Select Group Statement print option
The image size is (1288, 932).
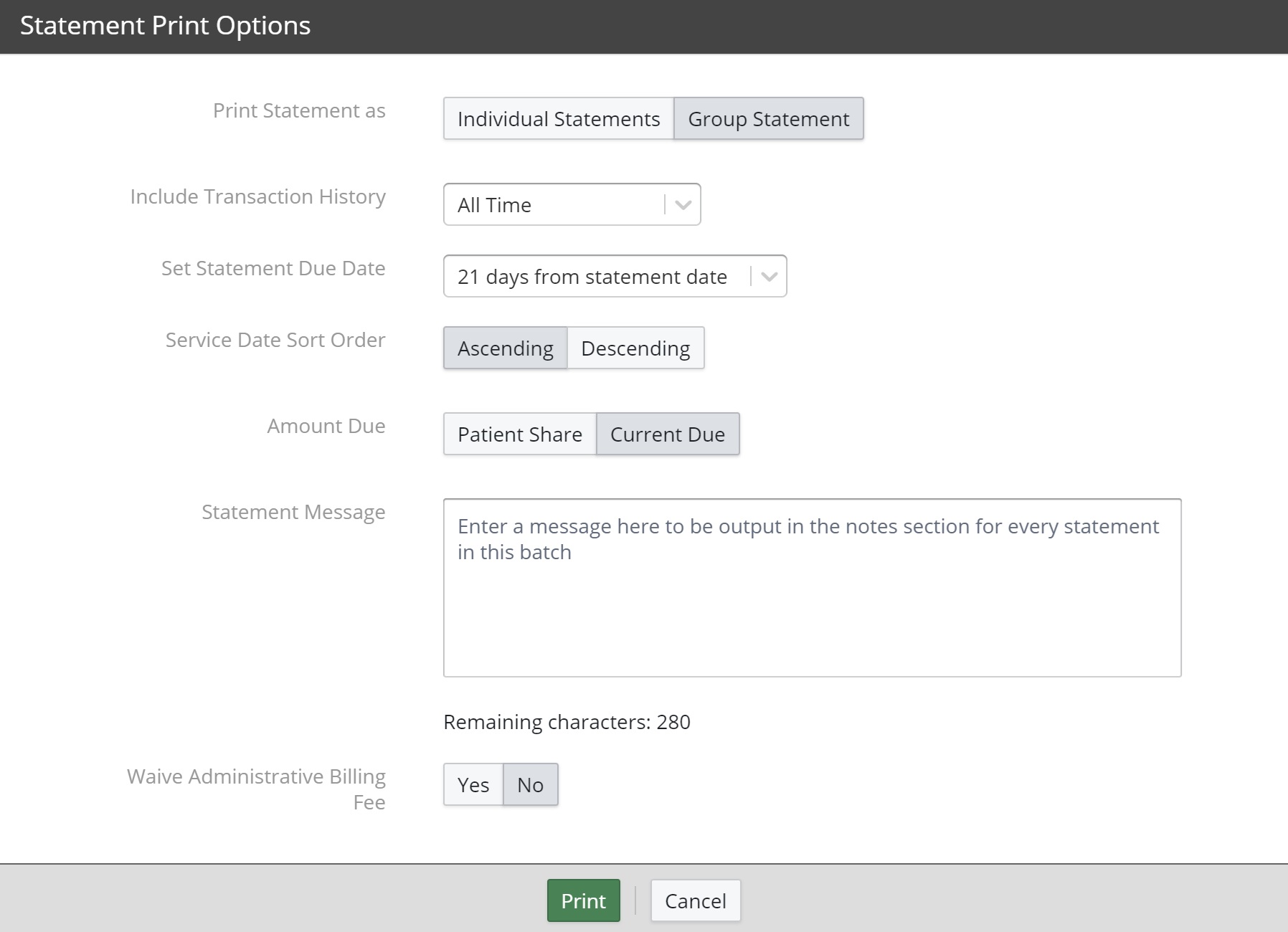pos(767,118)
